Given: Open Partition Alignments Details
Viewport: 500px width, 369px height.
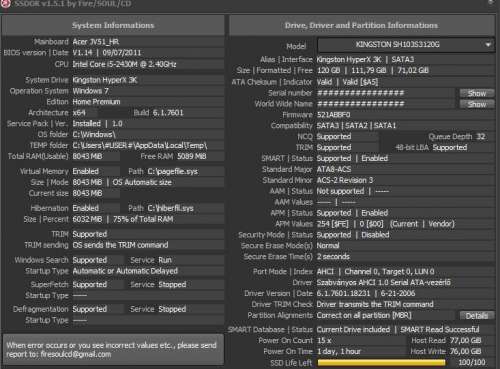Looking at the screenshot, I should pos(477,315).
